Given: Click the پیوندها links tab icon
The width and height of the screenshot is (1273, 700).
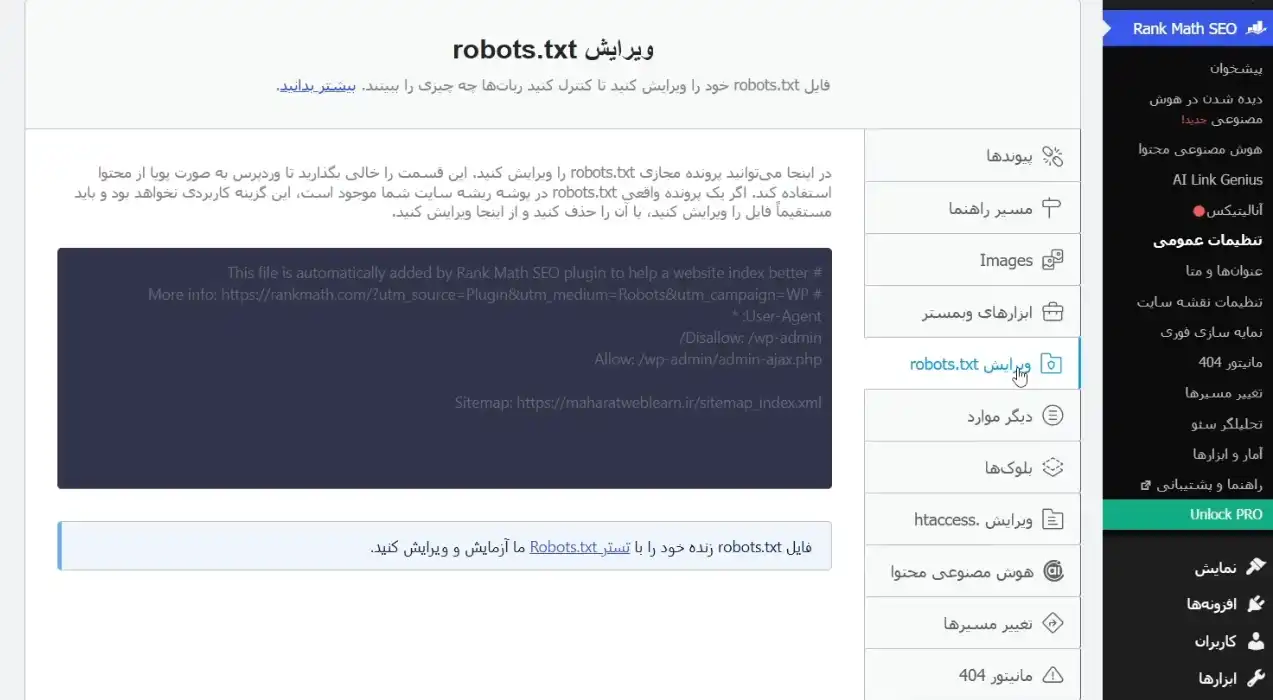Looking at the screenshot, I should coord(1052,156).
